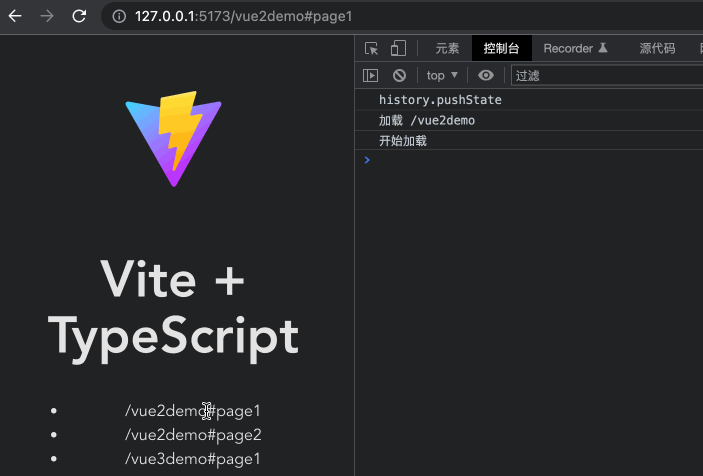
Task: Activate the inspect element picker icon
Action: pos(371,48)
